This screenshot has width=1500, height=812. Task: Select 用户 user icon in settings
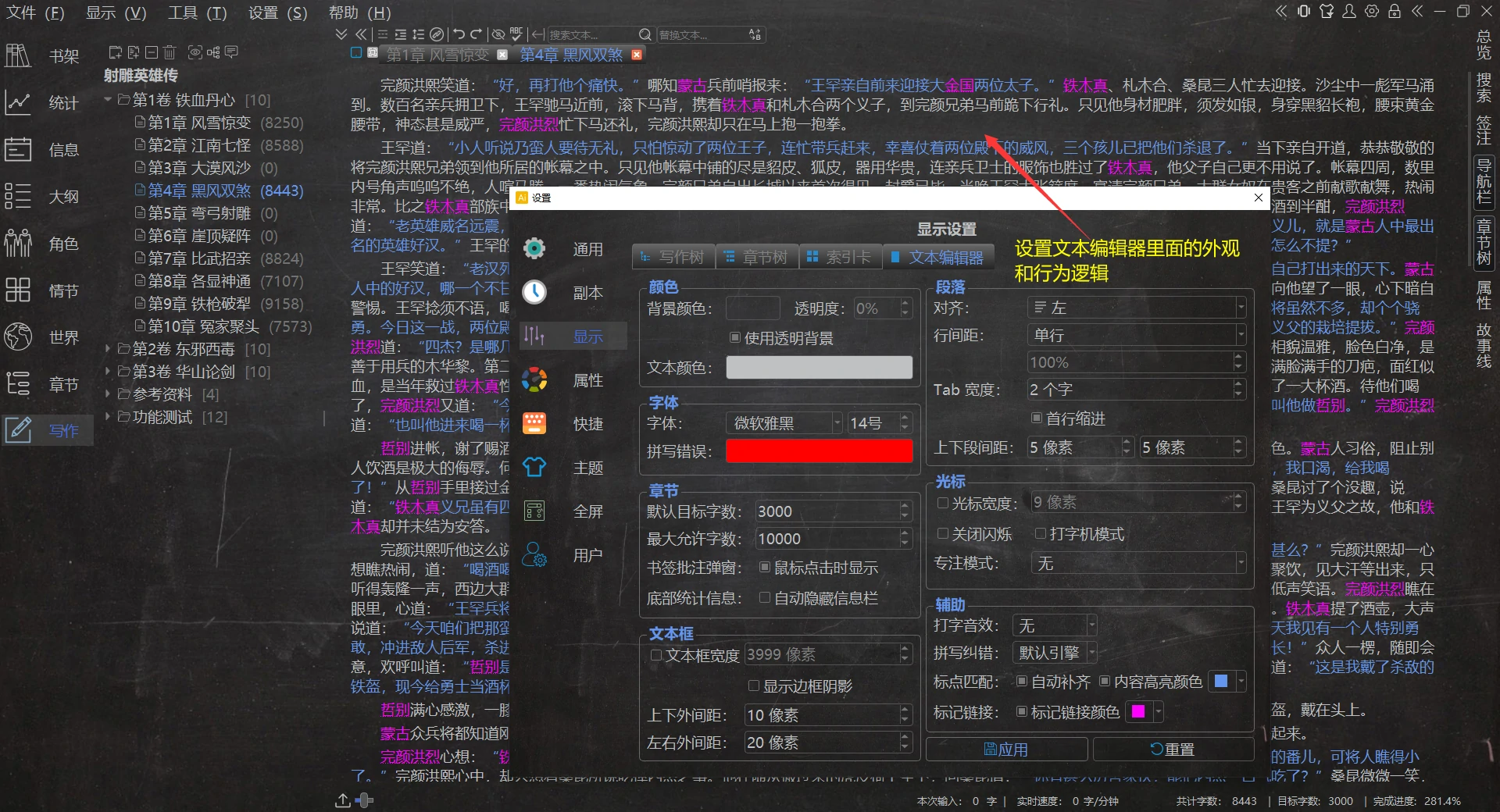(534, 554)
